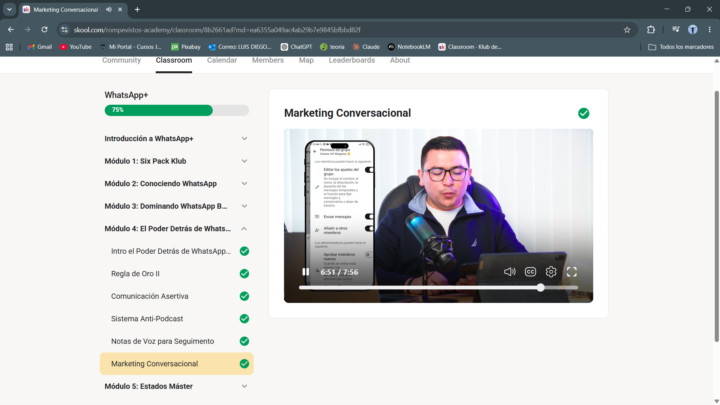The image size is (720, 405).
Task: Bookmark this page with the star icon
Action: coord(627,30)
